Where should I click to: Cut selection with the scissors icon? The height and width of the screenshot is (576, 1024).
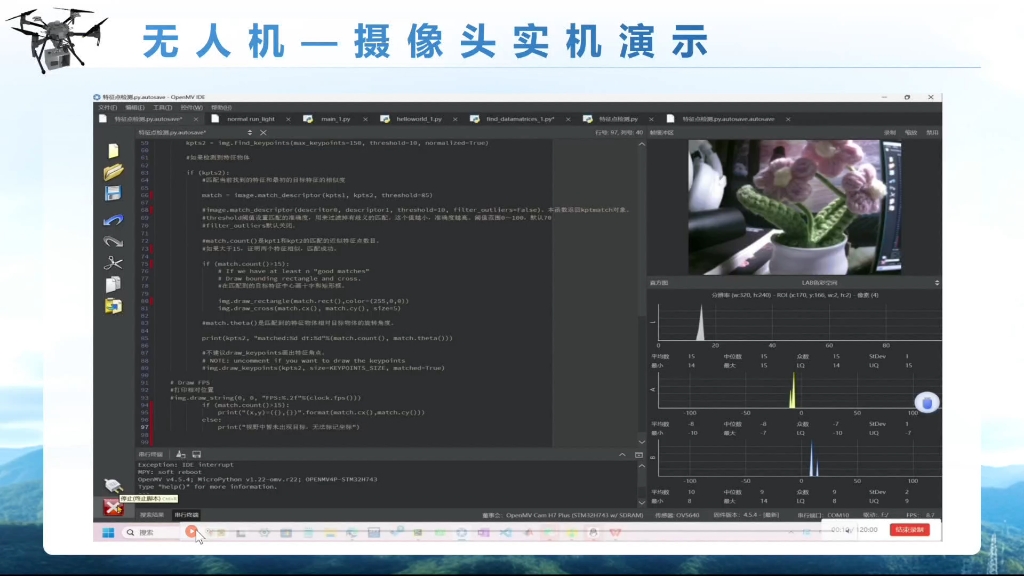113,263
